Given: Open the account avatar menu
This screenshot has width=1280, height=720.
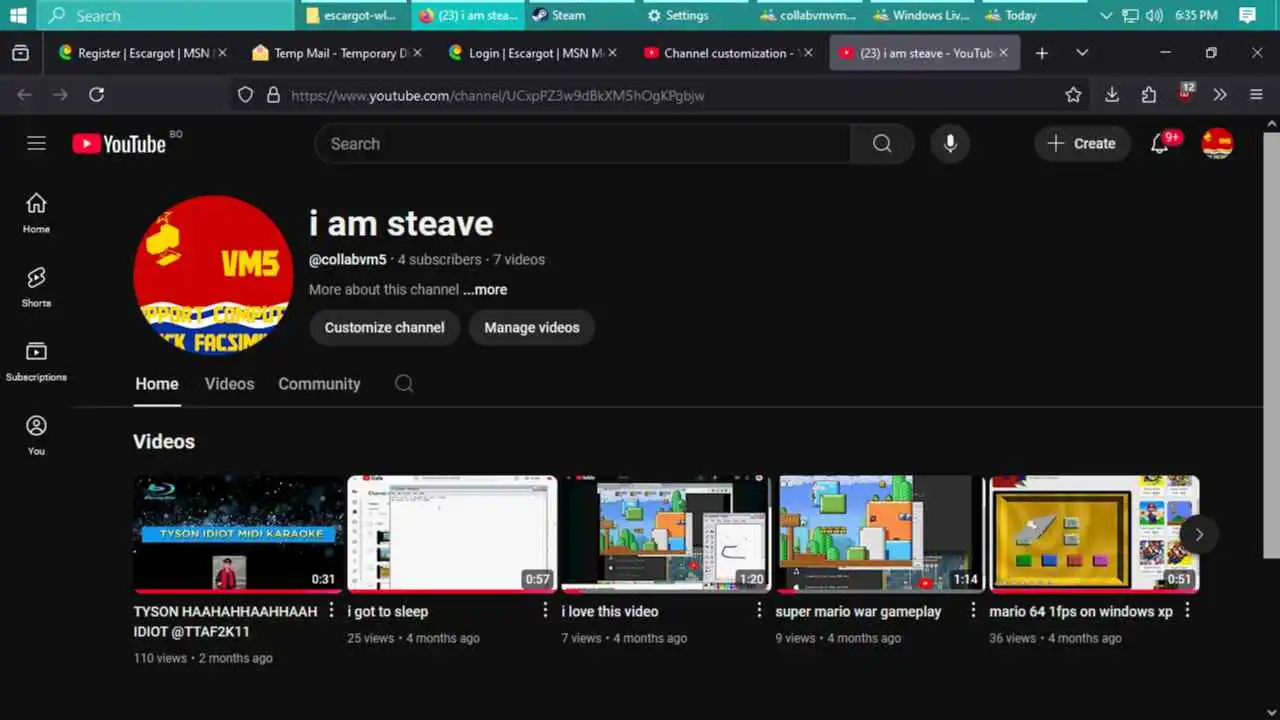Looking at the screenshot, I should coord(1217,144).
